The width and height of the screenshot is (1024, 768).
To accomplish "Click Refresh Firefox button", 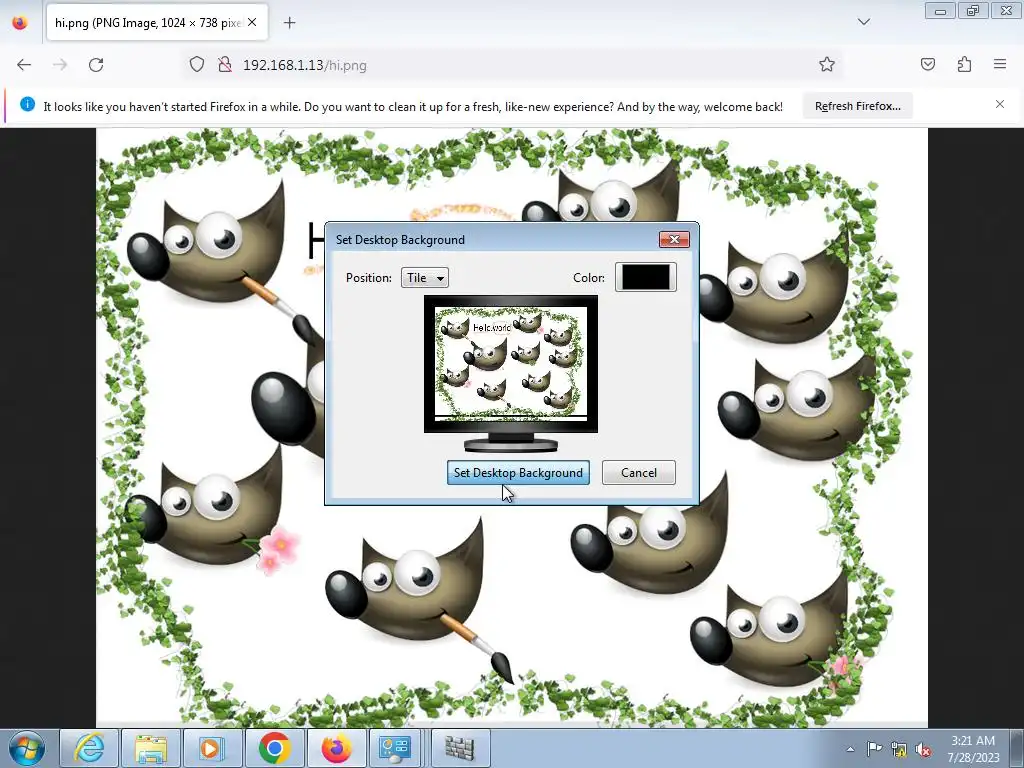I will point(857,106).
